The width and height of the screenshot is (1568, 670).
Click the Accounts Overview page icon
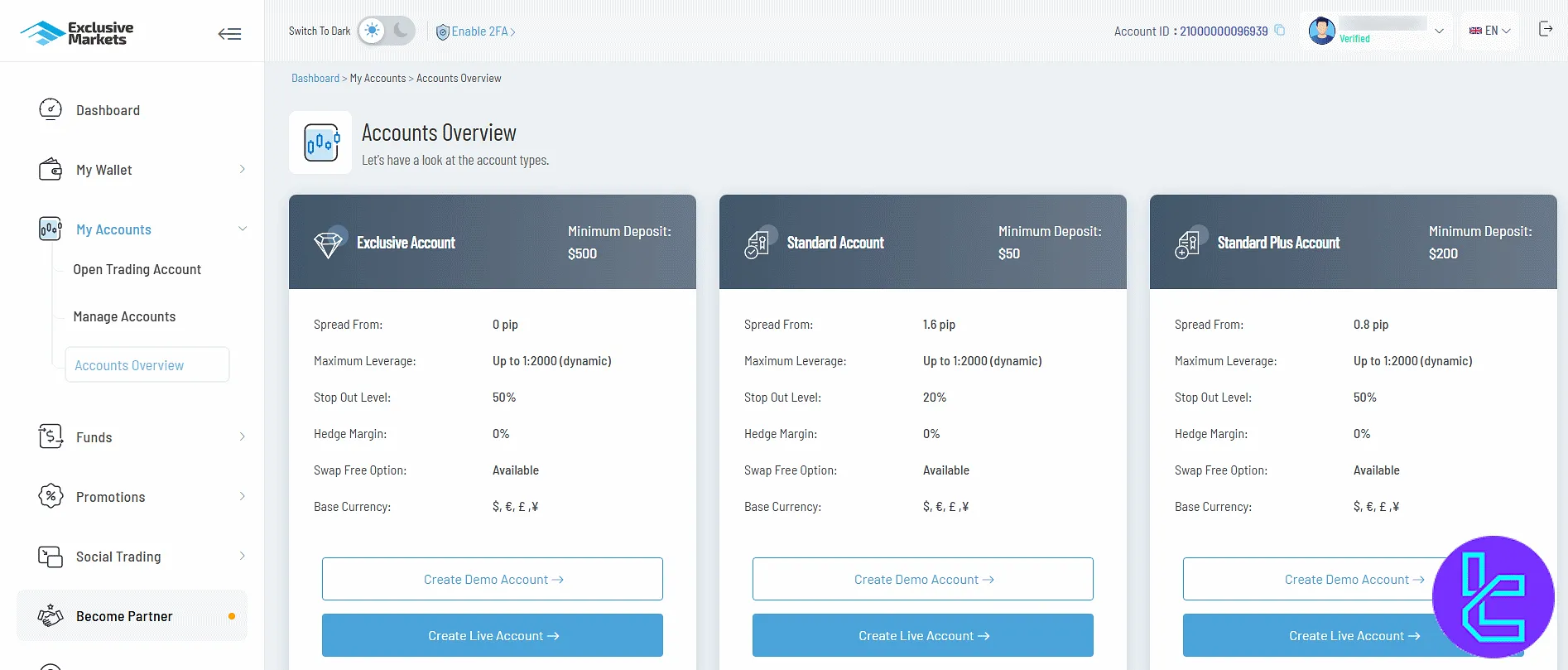tap(320, 142)
